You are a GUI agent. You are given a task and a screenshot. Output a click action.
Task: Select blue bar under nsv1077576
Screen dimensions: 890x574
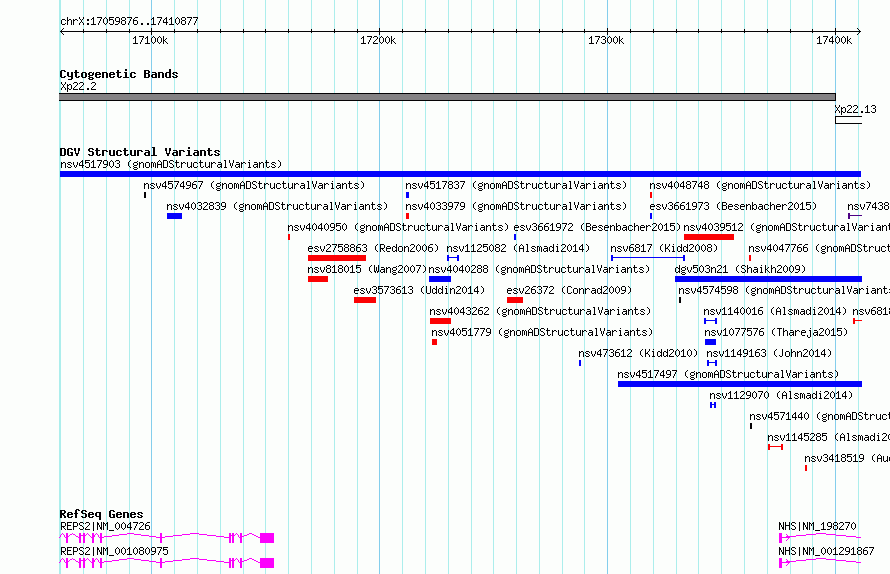(711, 342)
